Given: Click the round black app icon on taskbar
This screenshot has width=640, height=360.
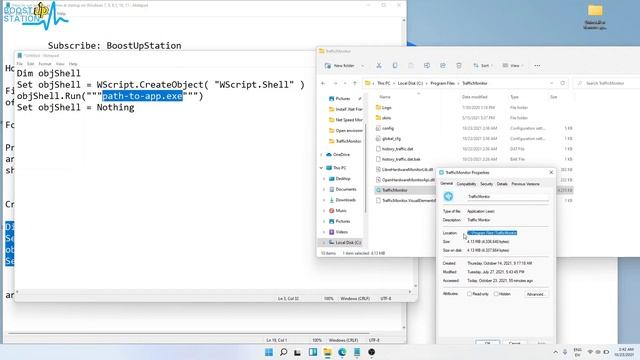Looking at the screenshot, I should [x=371, y=352].
